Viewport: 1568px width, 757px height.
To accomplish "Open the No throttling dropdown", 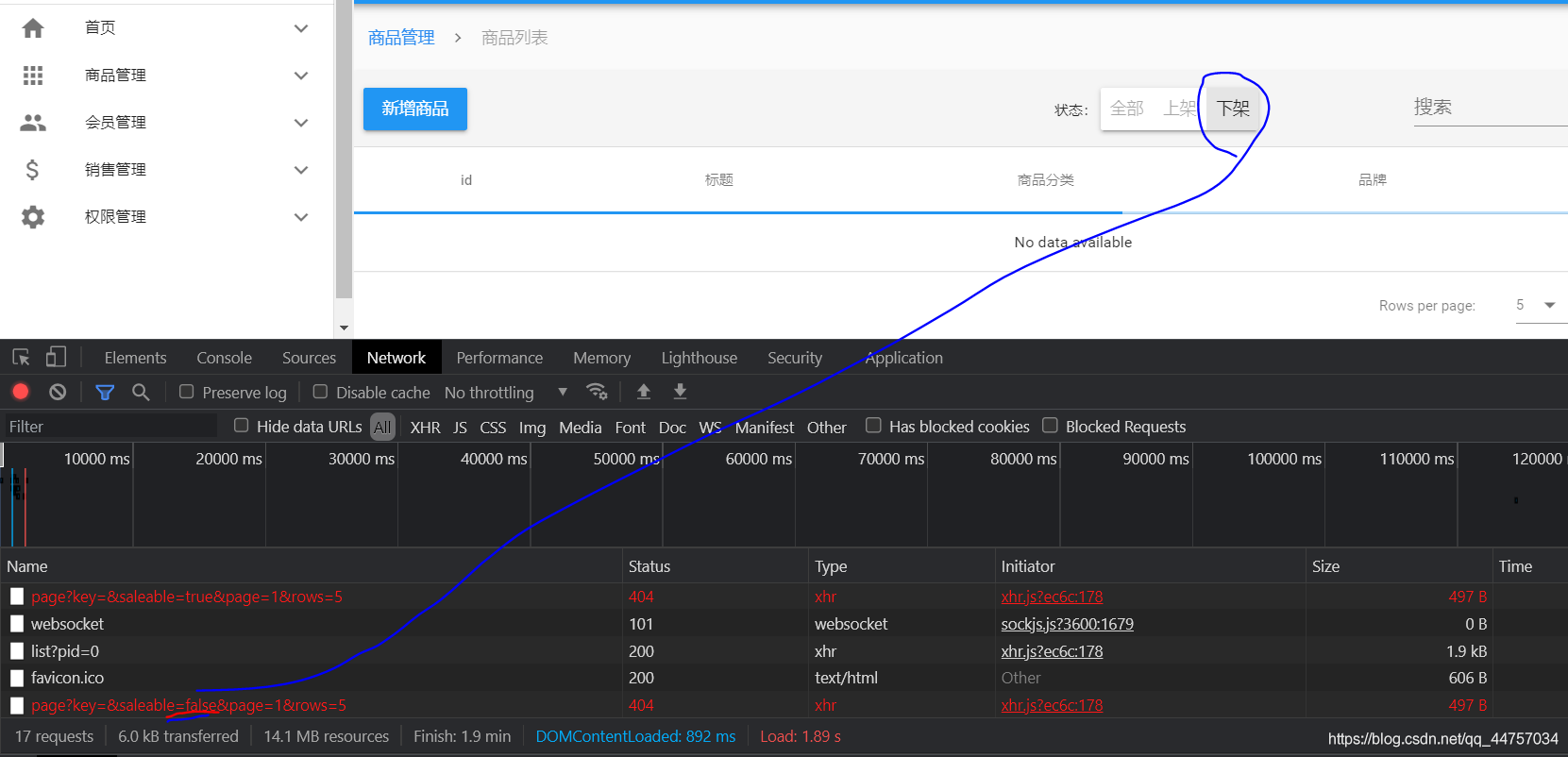I will point(506,393).
